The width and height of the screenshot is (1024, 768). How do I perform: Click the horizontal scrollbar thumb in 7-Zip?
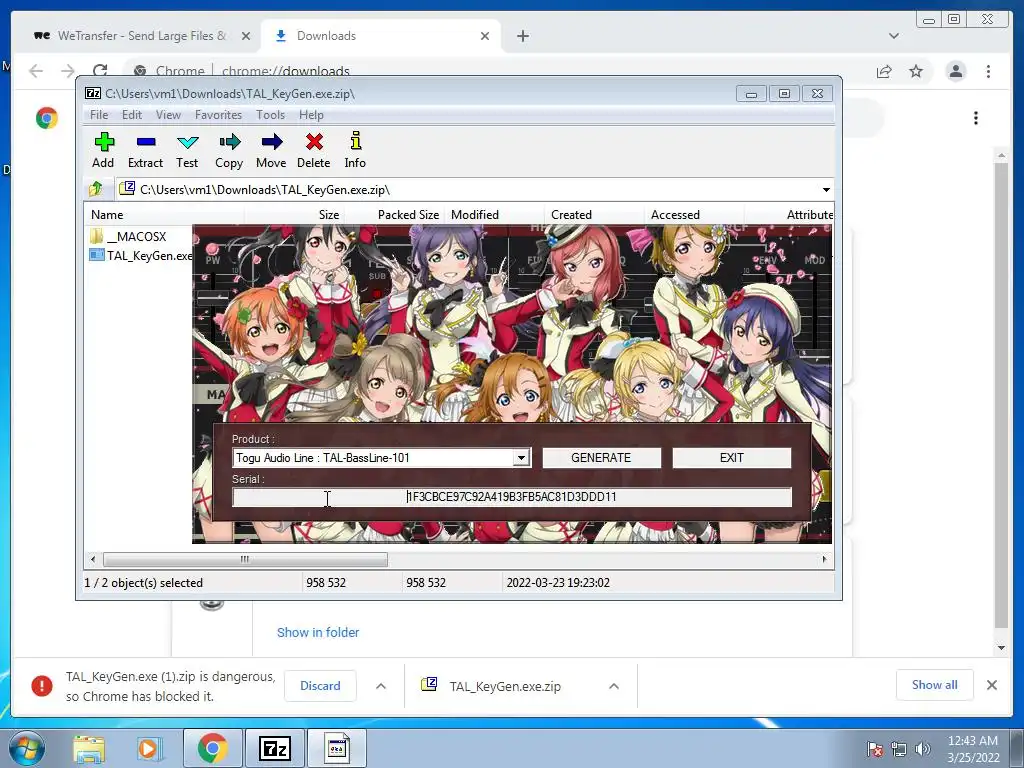point(245,559)
